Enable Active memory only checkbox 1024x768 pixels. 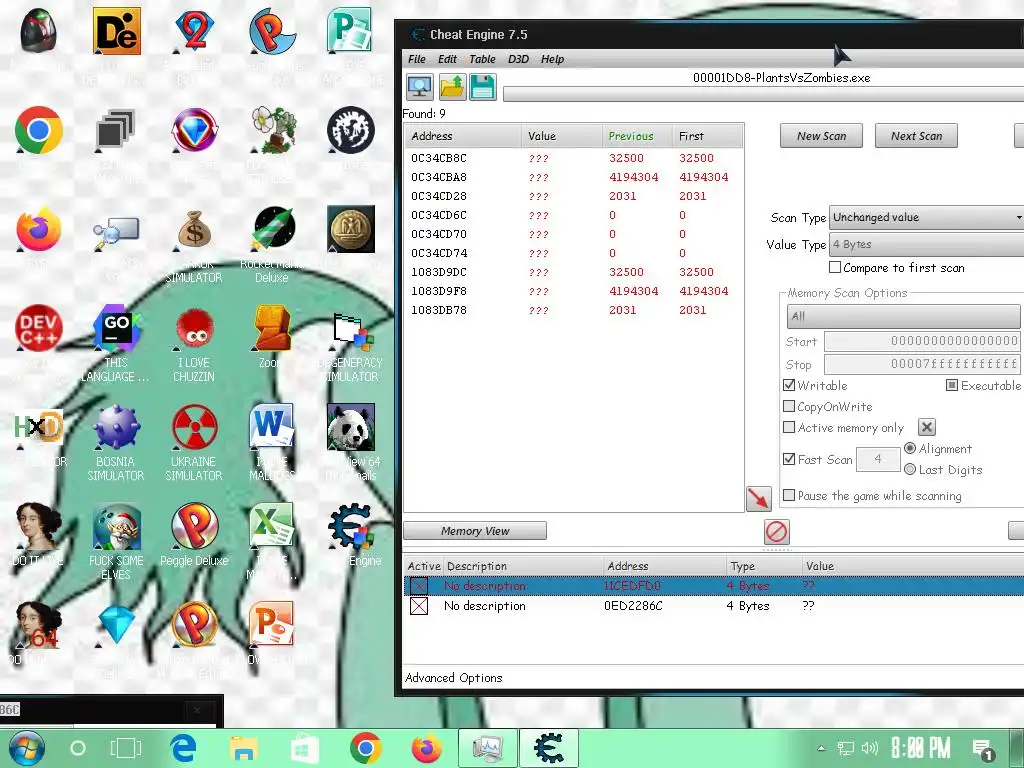tap(789, 427)
